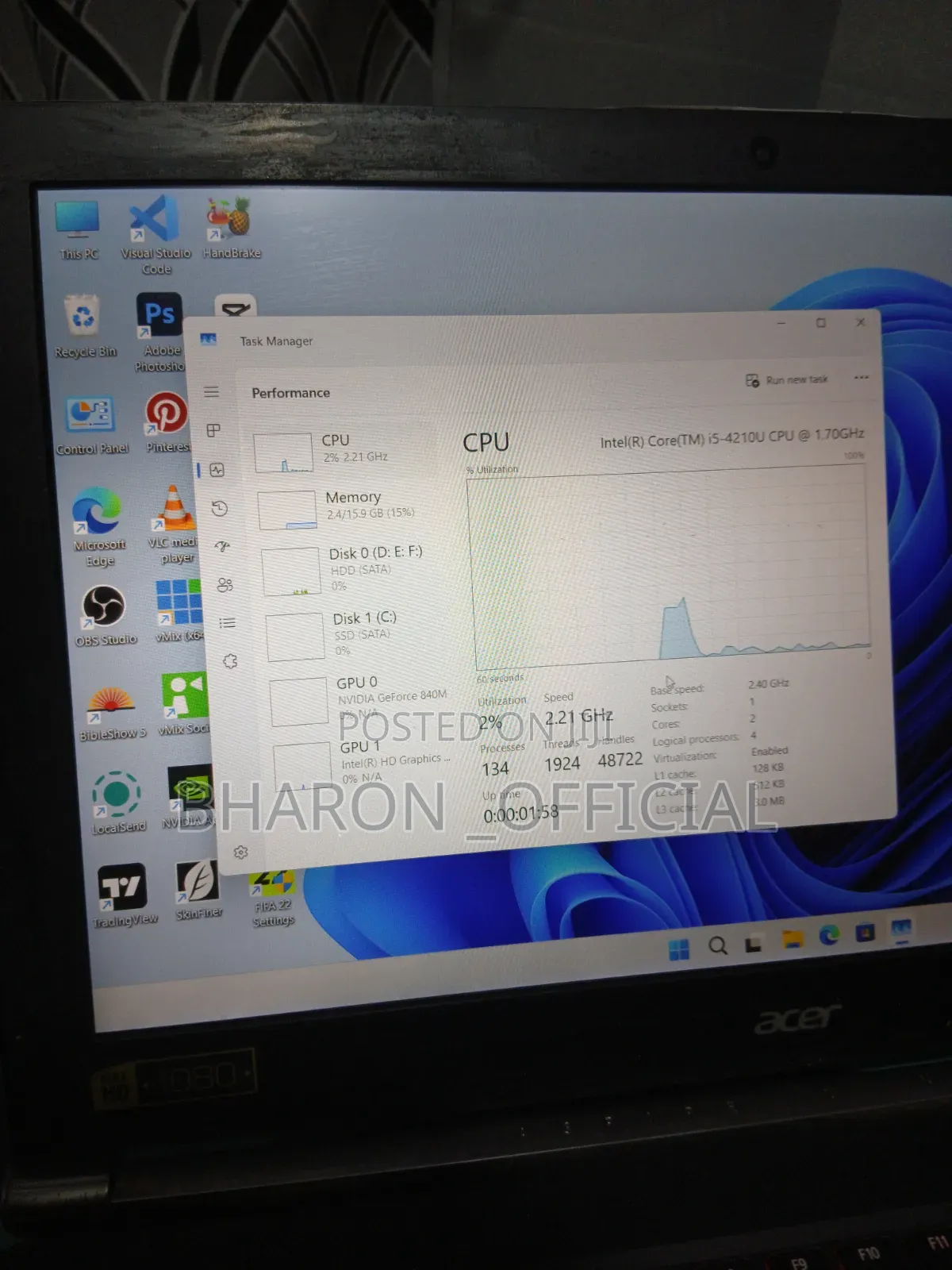The image size is (952, 1270).
Task: Open Details page in Task Manager sidebar
Action: tap(228, 623)
